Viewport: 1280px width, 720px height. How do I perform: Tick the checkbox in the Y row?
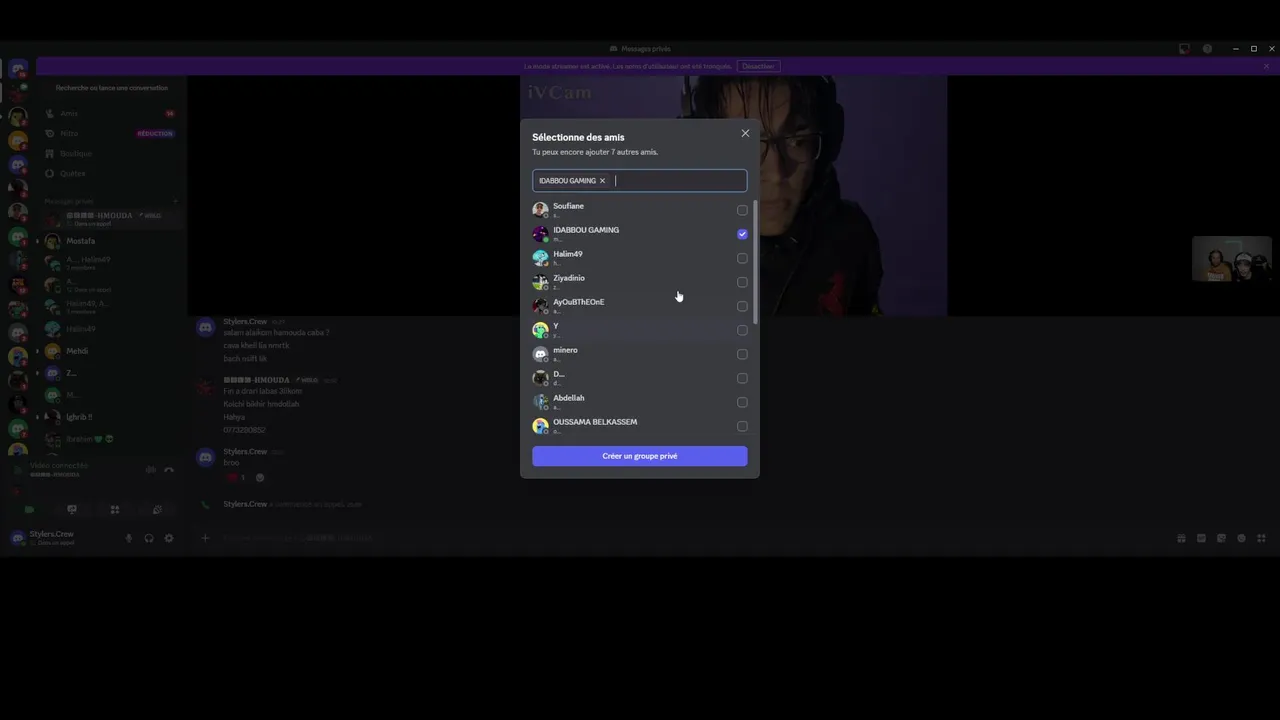click(742, 330)
